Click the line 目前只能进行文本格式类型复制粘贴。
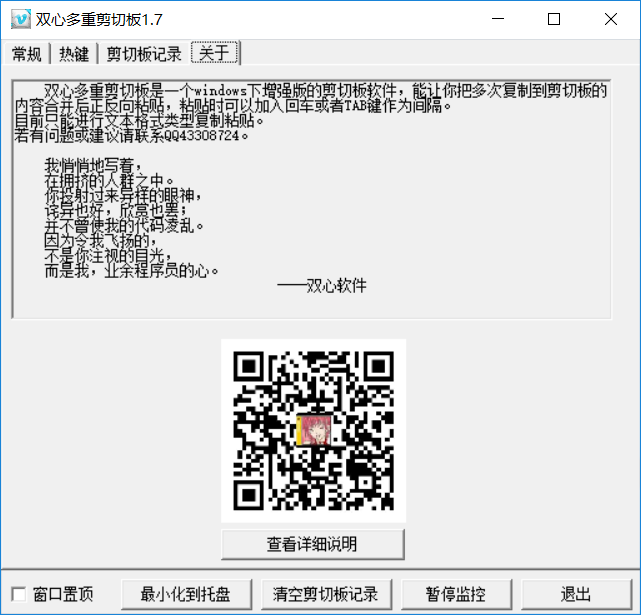The height and width of the screenshot is (615, 641). 139,121
